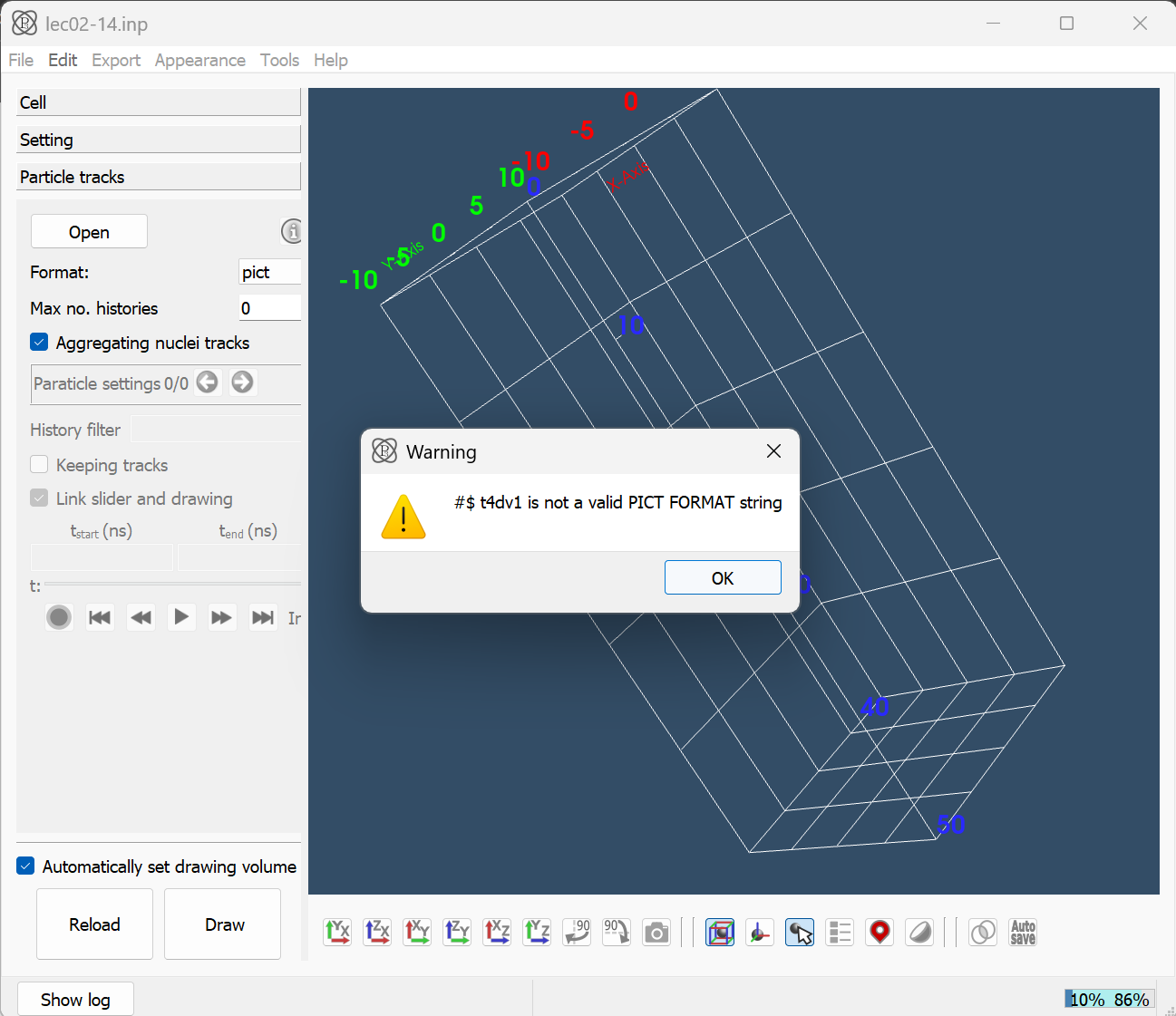
Task: Click the History filter field
Action: pyautogui.click(x=216, y=429)
